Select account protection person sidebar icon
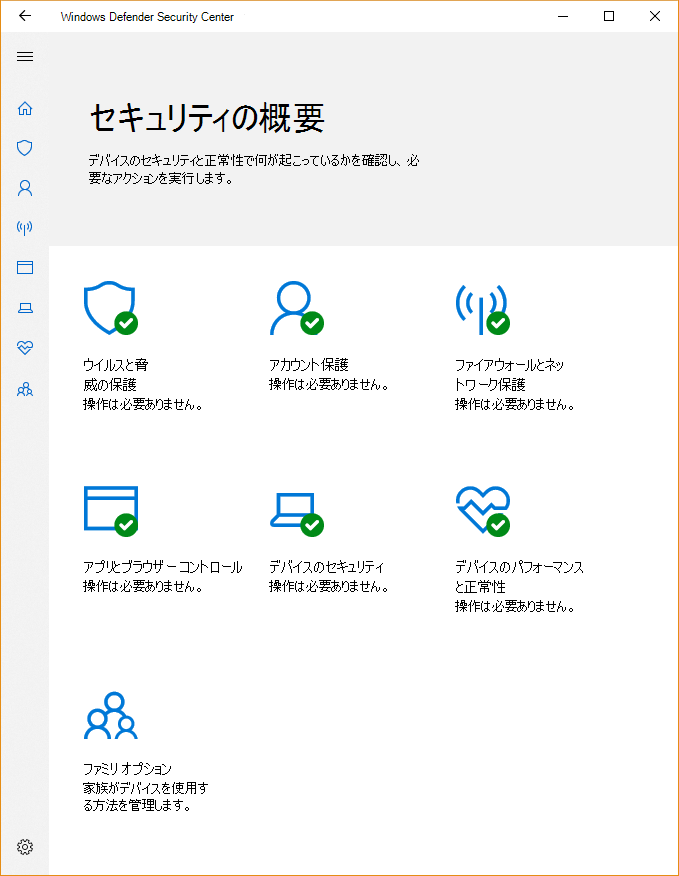This screenshot has height=876, width=679. tap(25, 188)
